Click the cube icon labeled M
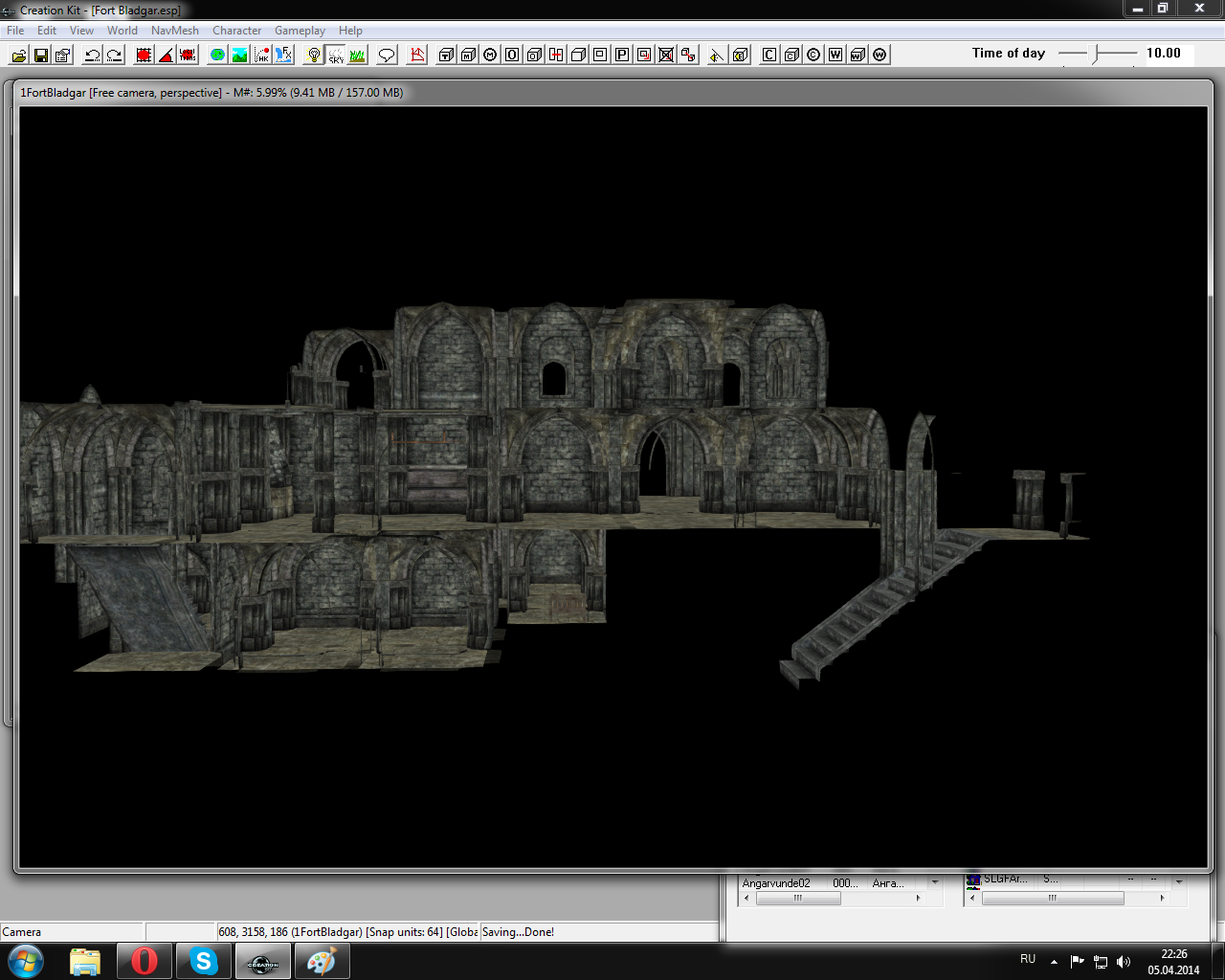The image size is (1225, 980). tap(468, 55)
